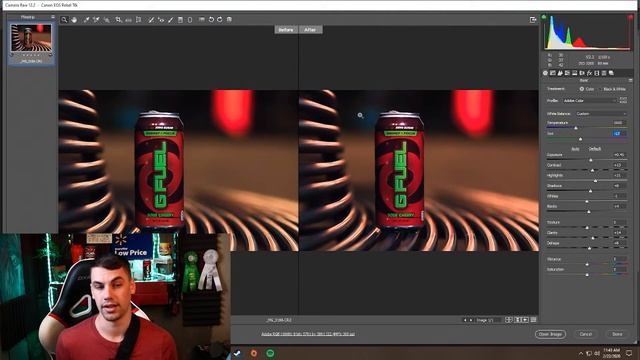Open the Calibration panel tab
Viewport: 640px width, 360px height.
click(x=597, y=73)
